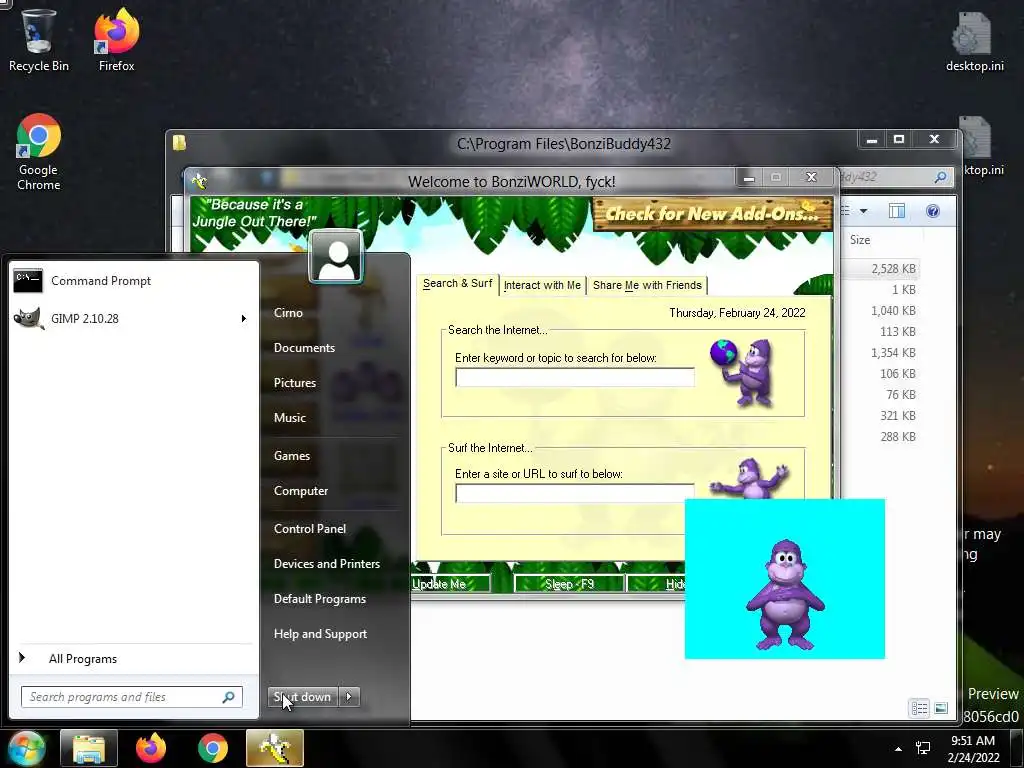Viewport: 1024px width, 768px height.
Task: Click the Explorer search magnifier icon
Action: click(940, 177)
